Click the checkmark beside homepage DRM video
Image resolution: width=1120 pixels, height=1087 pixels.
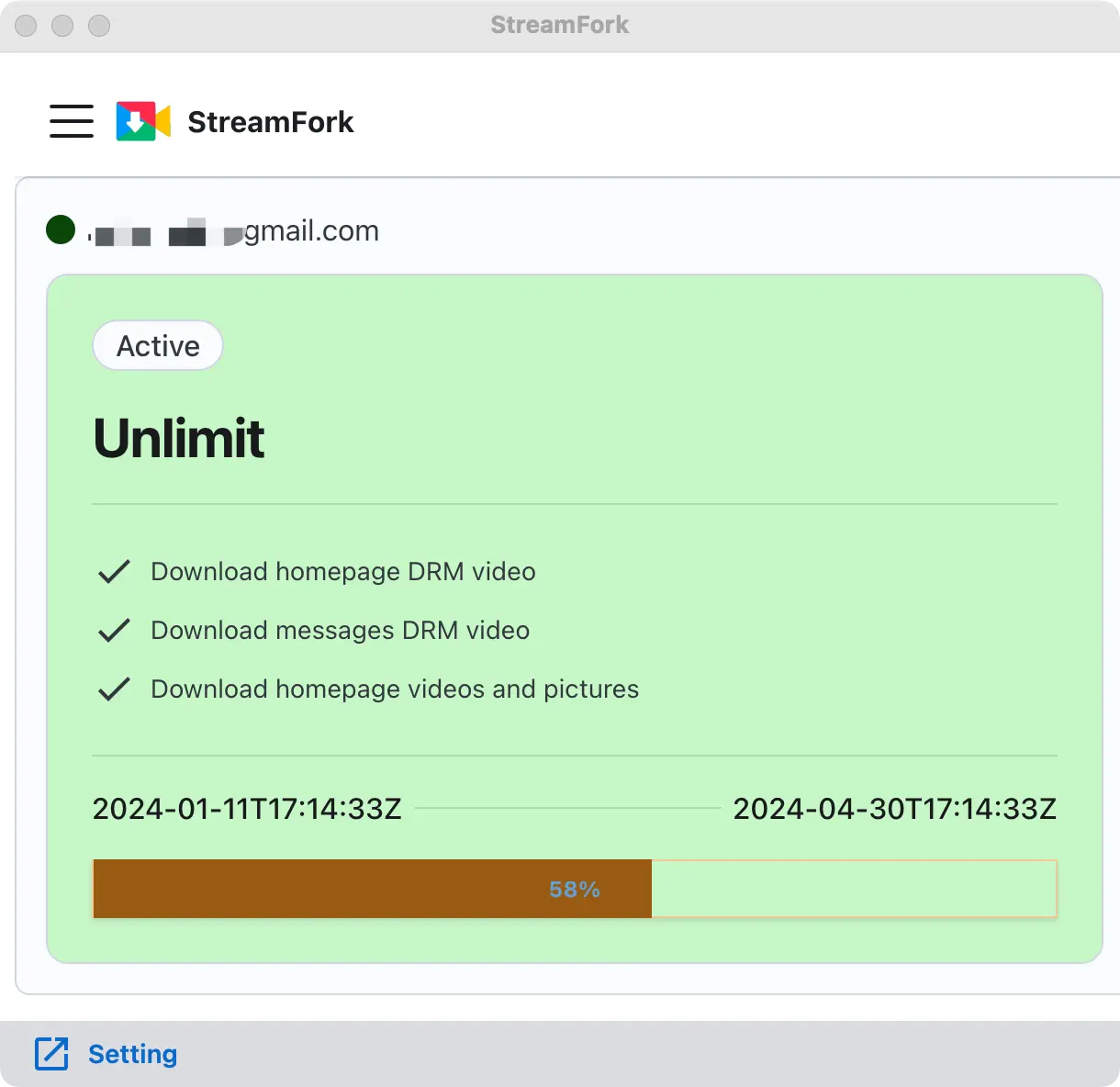click(113, 571)
